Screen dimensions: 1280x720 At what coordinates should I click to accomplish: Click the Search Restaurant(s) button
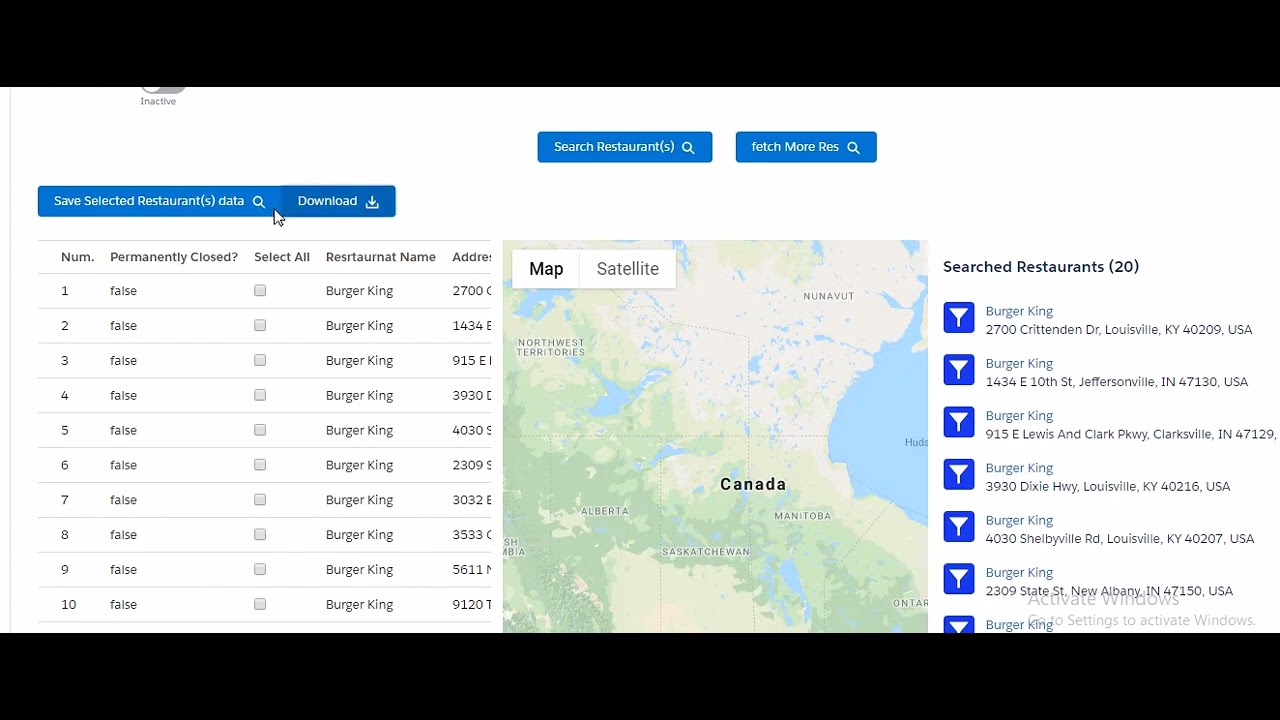(625, 147)
